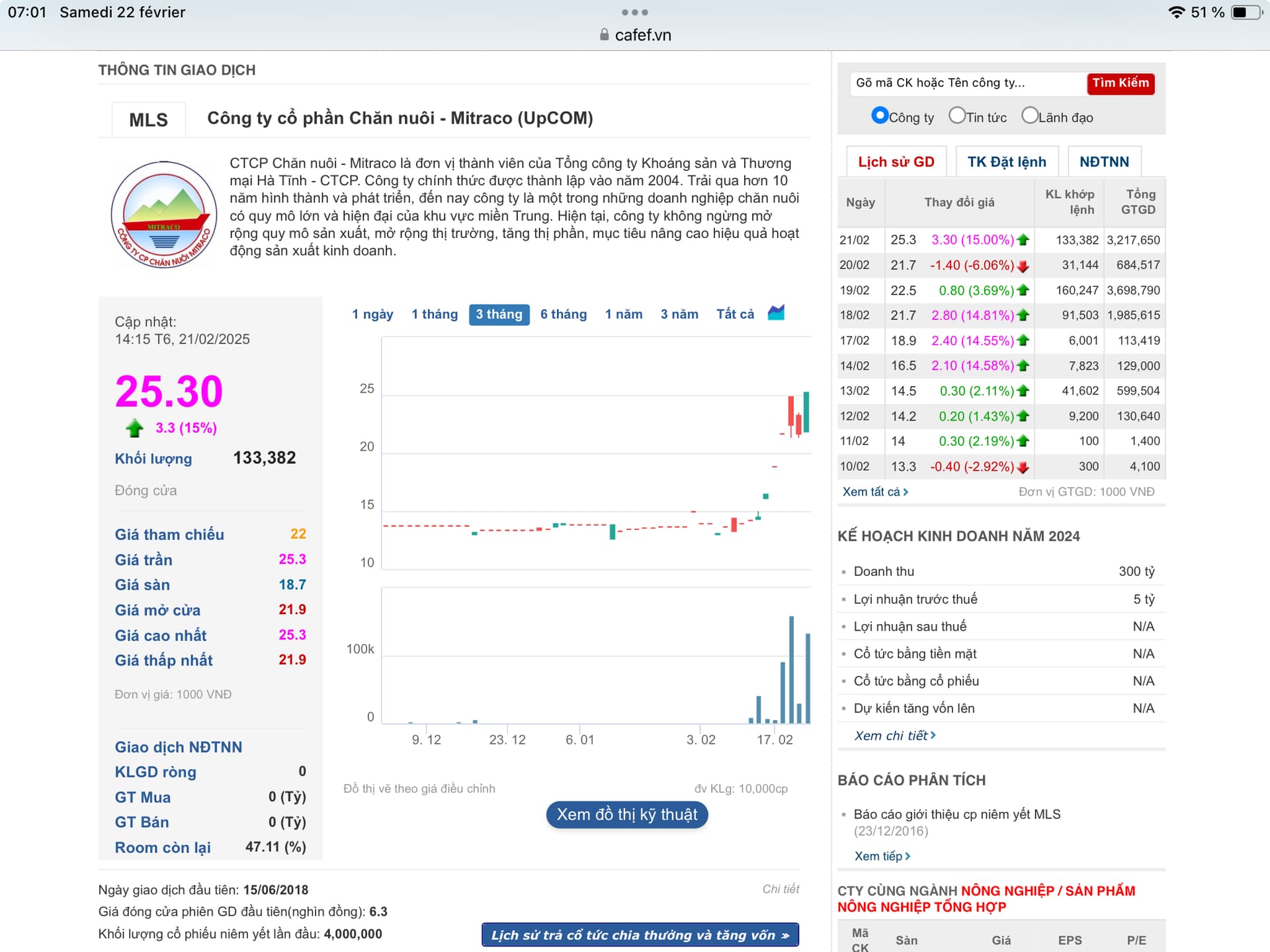Expand Xem tiếp analysis reports
The height and width of the screenshot is (952, 1270).
882,856
